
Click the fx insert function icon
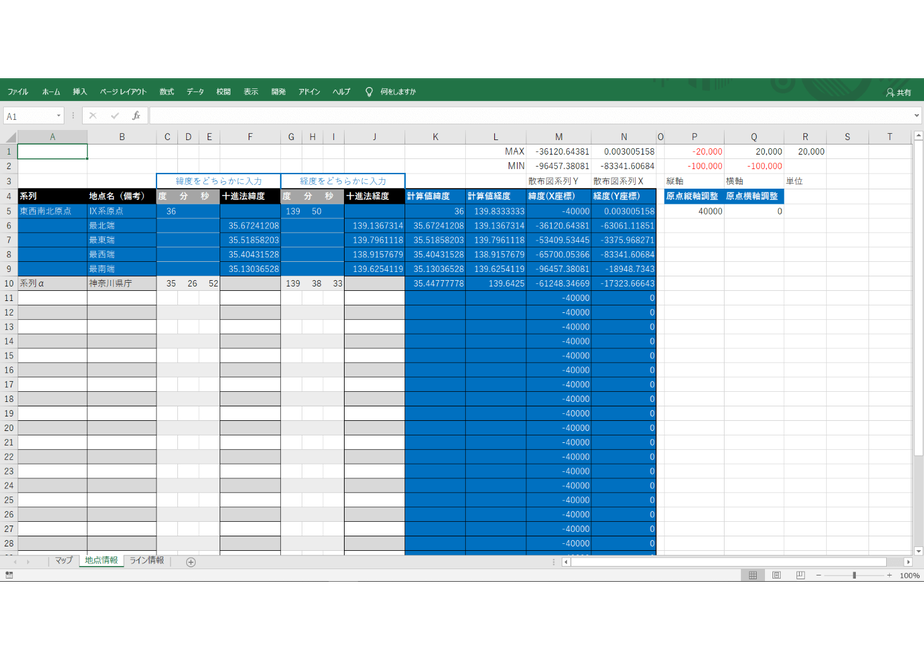[136, 116]
